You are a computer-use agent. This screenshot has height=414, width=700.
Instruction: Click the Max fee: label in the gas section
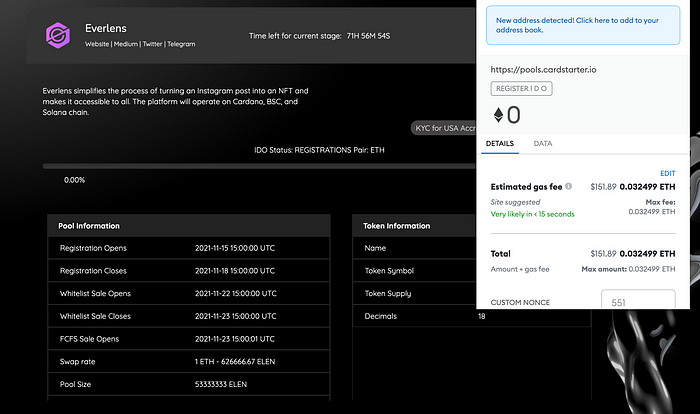point(660,202)
